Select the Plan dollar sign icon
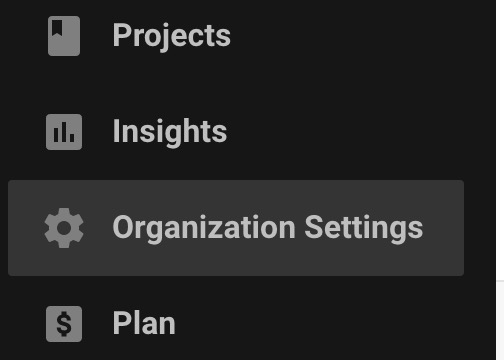This screenshot has height=360, width=504. coord(64,324)
